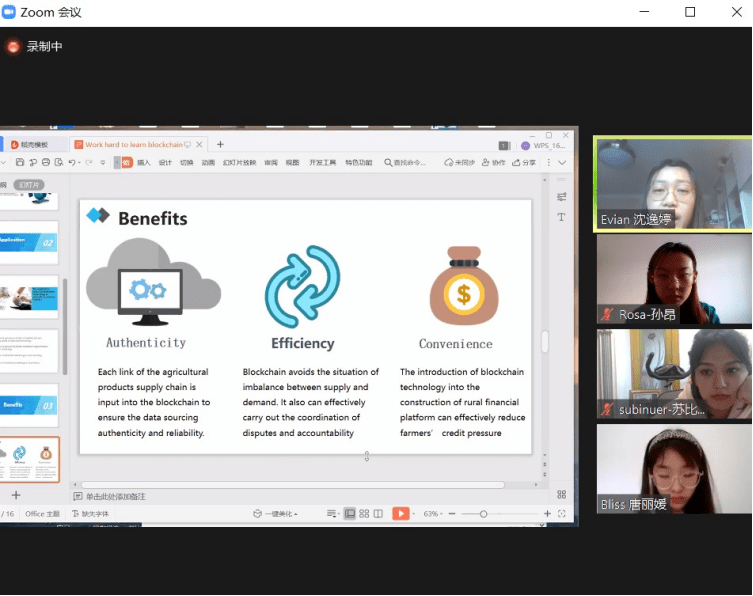Toggle normal view mode button

point(349,513)
